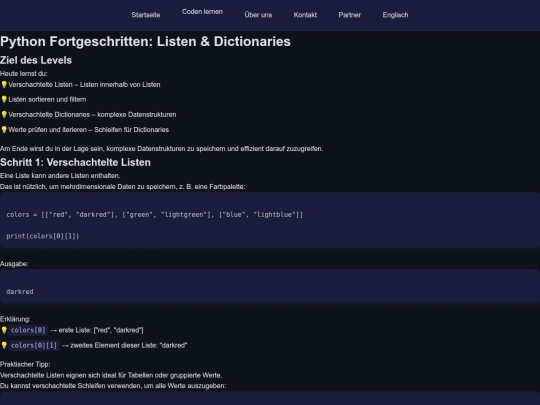Click the Schritt 1: Verschachtelte Listen heading
Image resolution: width=540 pixels, height=405 pixels.
[75, 163]
